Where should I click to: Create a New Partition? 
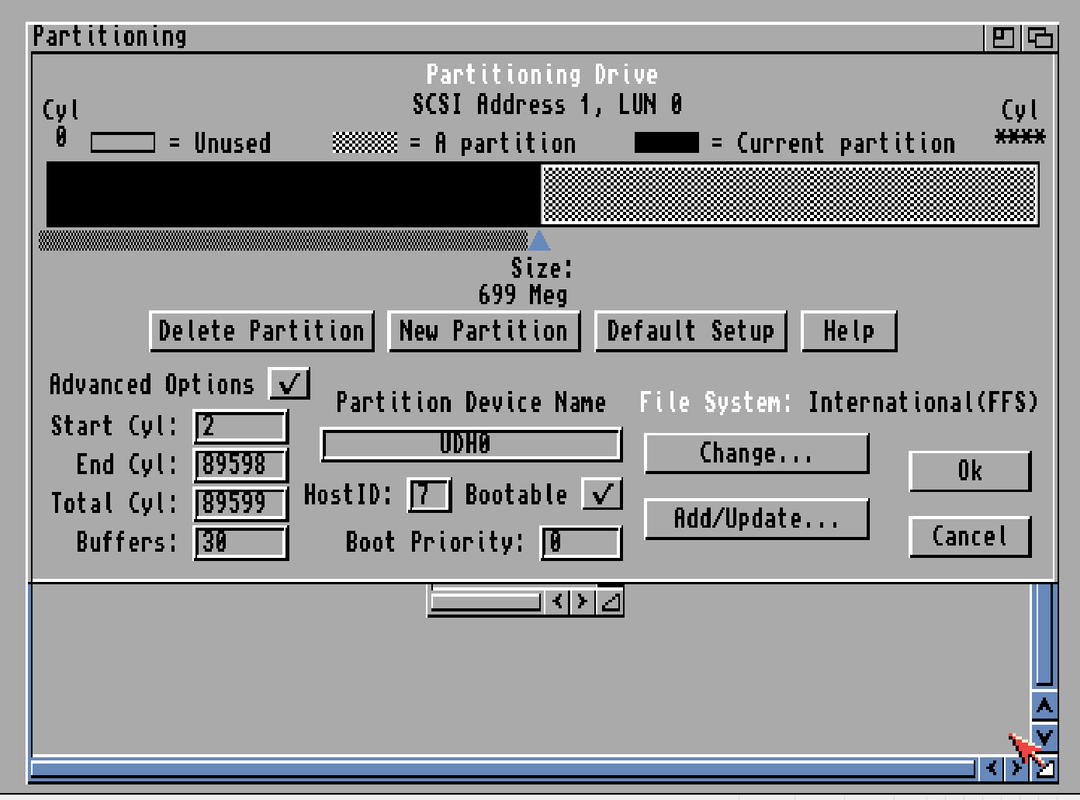click(484, 331)
